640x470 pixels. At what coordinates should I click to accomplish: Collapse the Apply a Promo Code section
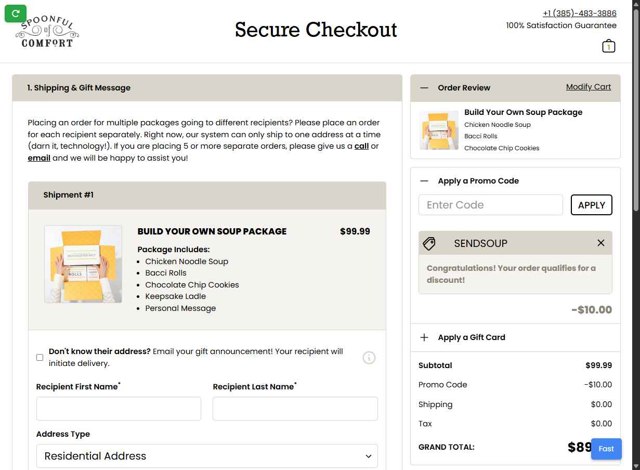click(425, 181)
